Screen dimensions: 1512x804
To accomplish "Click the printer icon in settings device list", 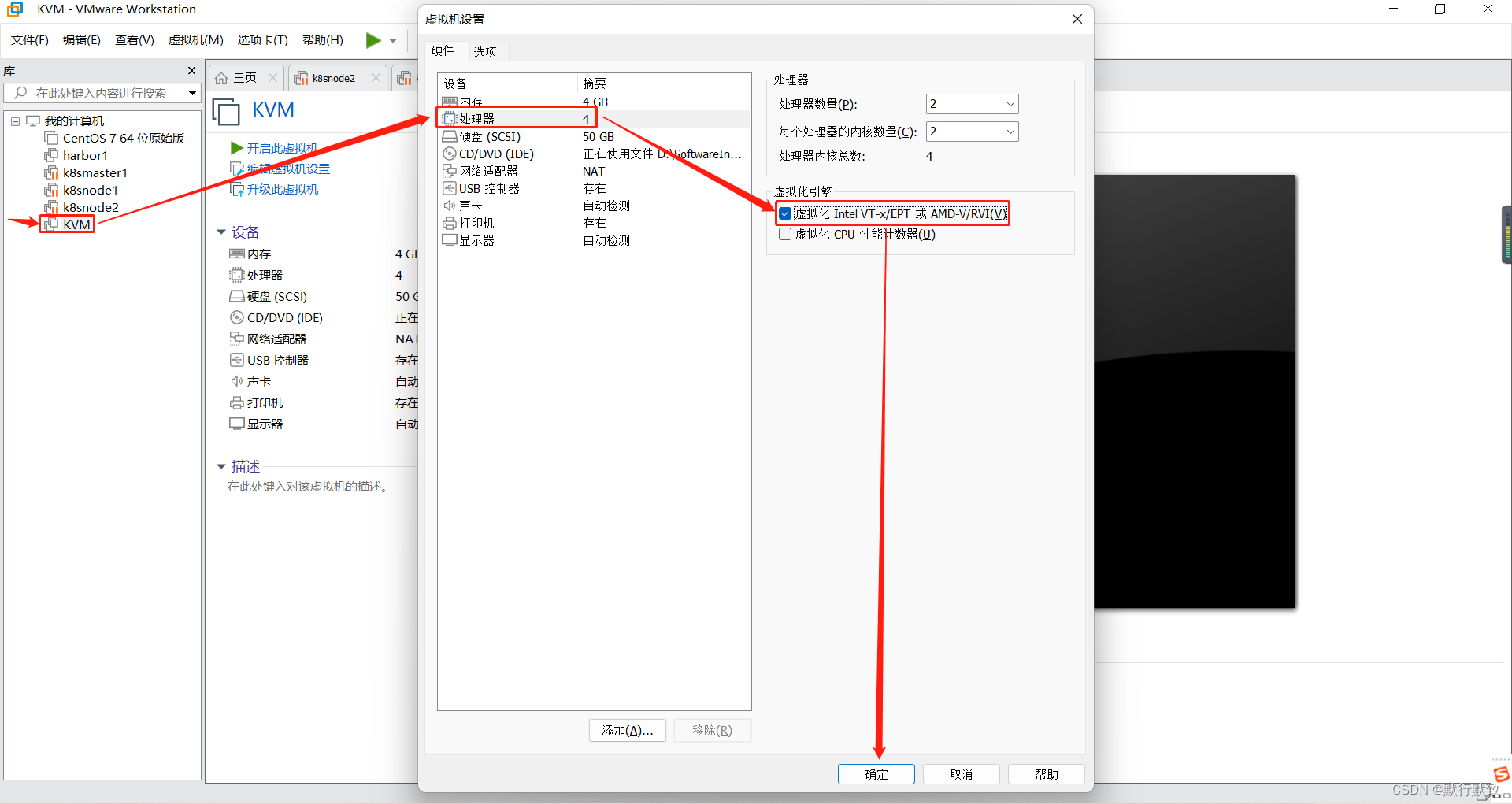I will (x=450, y=224).
